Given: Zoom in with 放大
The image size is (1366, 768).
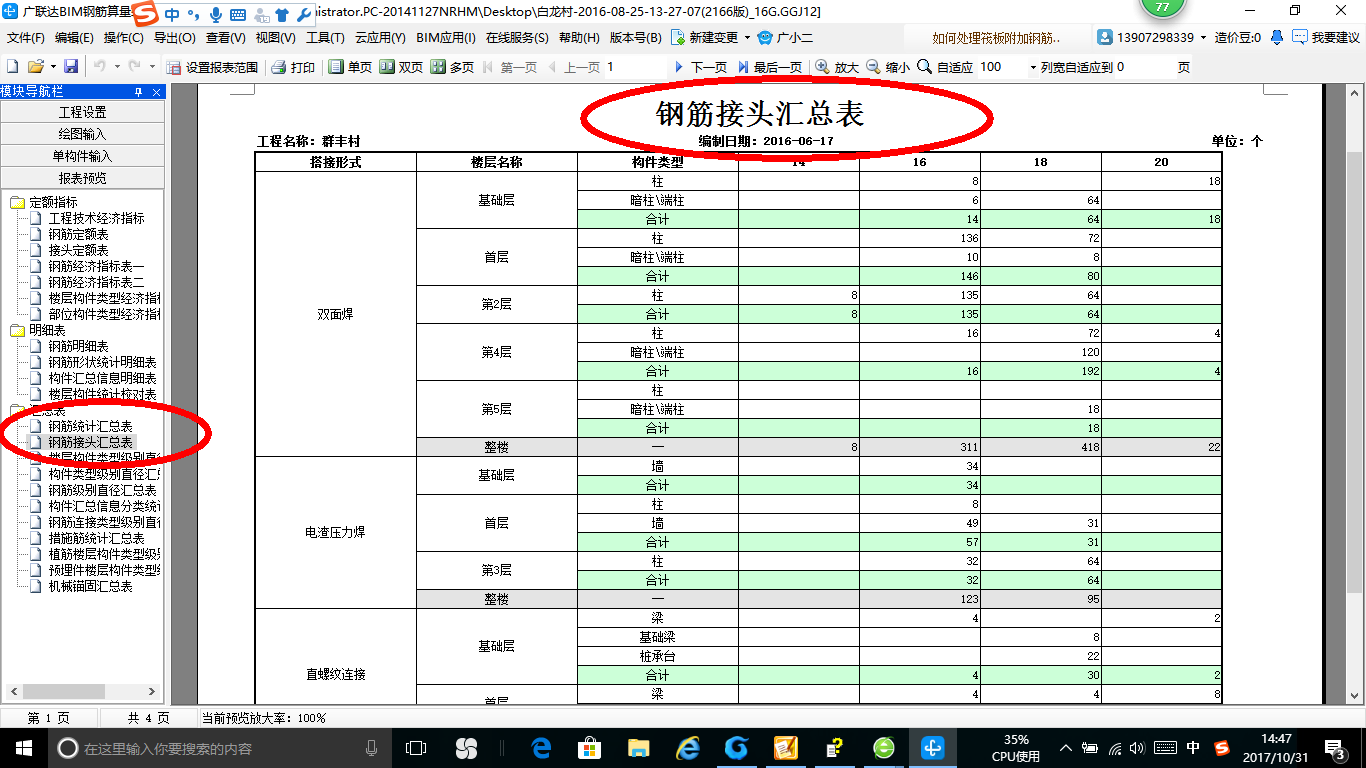Looking at the screenshot, I should click(837, 67).
